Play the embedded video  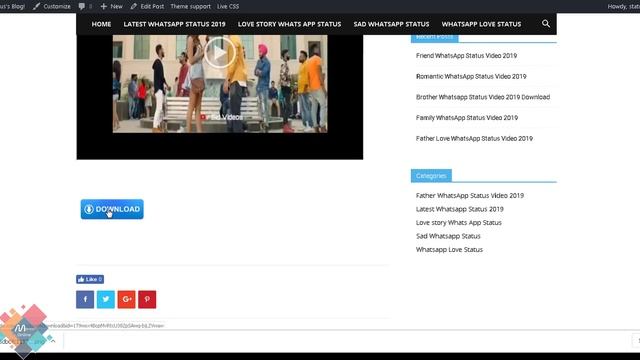pos(220,53)
